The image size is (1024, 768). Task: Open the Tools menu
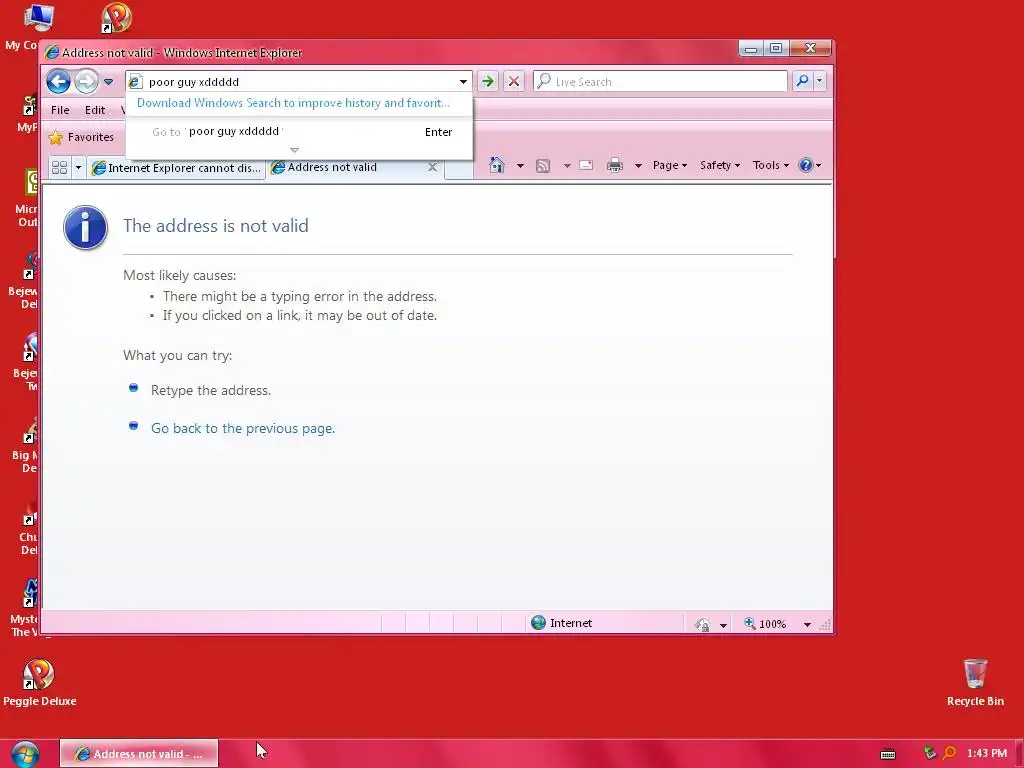click(x=771, y=165)
